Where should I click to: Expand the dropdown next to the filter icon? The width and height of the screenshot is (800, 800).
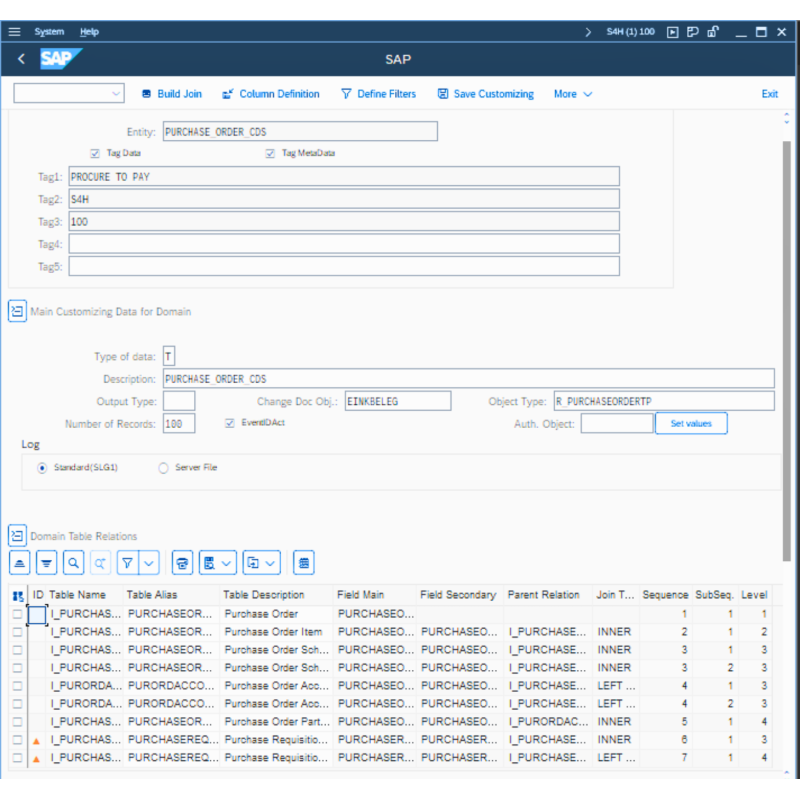click(x=148, y=562)
